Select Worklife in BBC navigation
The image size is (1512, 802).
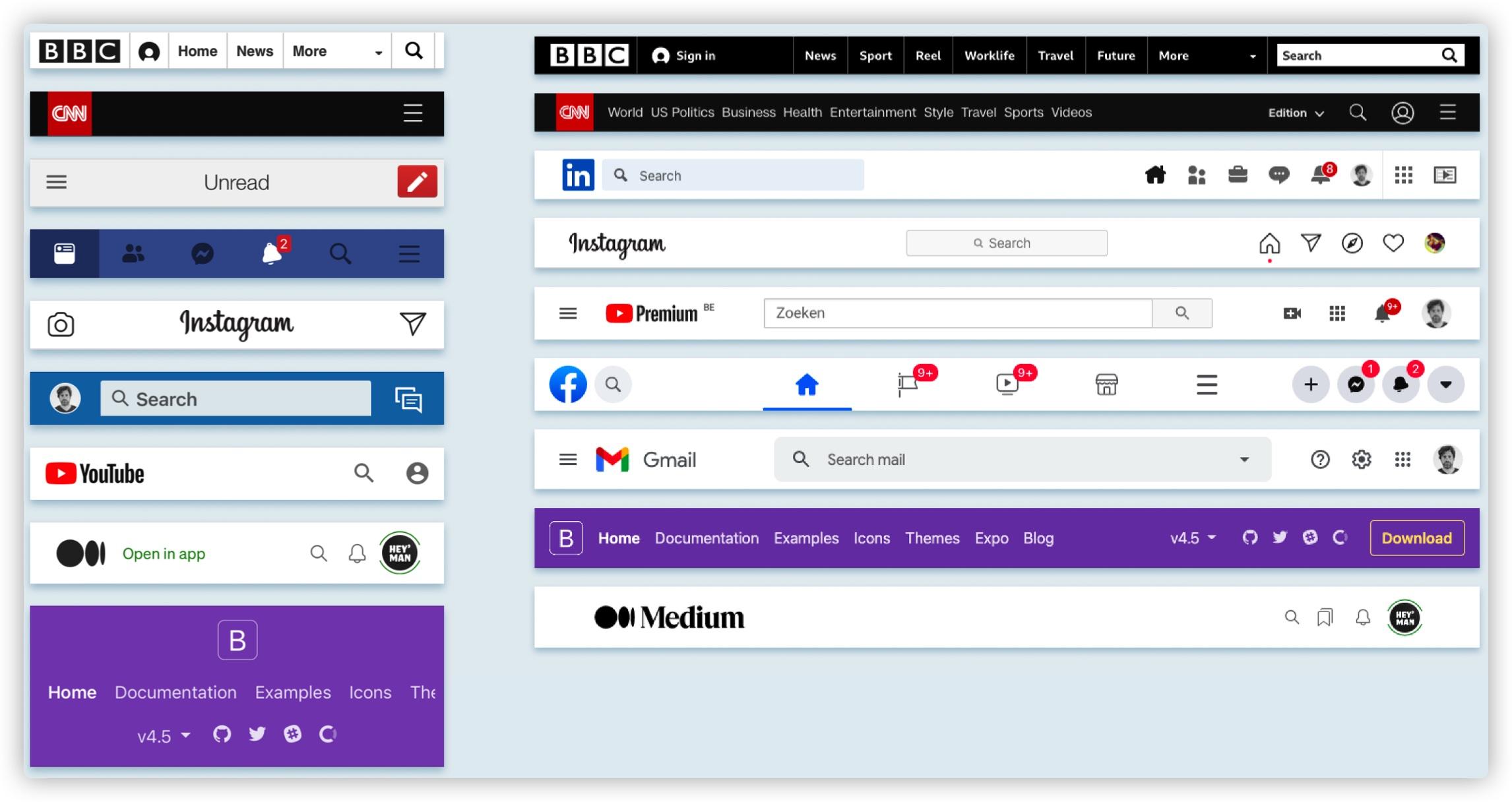989,56
